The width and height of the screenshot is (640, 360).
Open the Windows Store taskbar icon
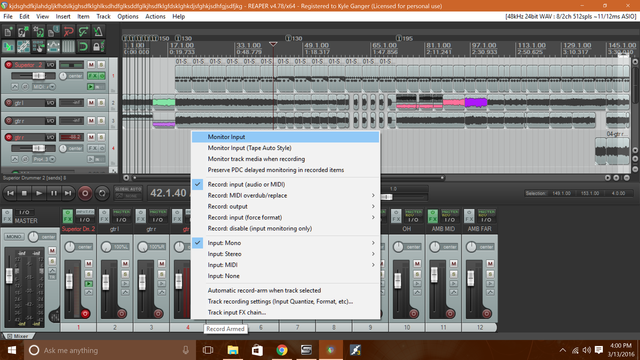pos(257,350)
